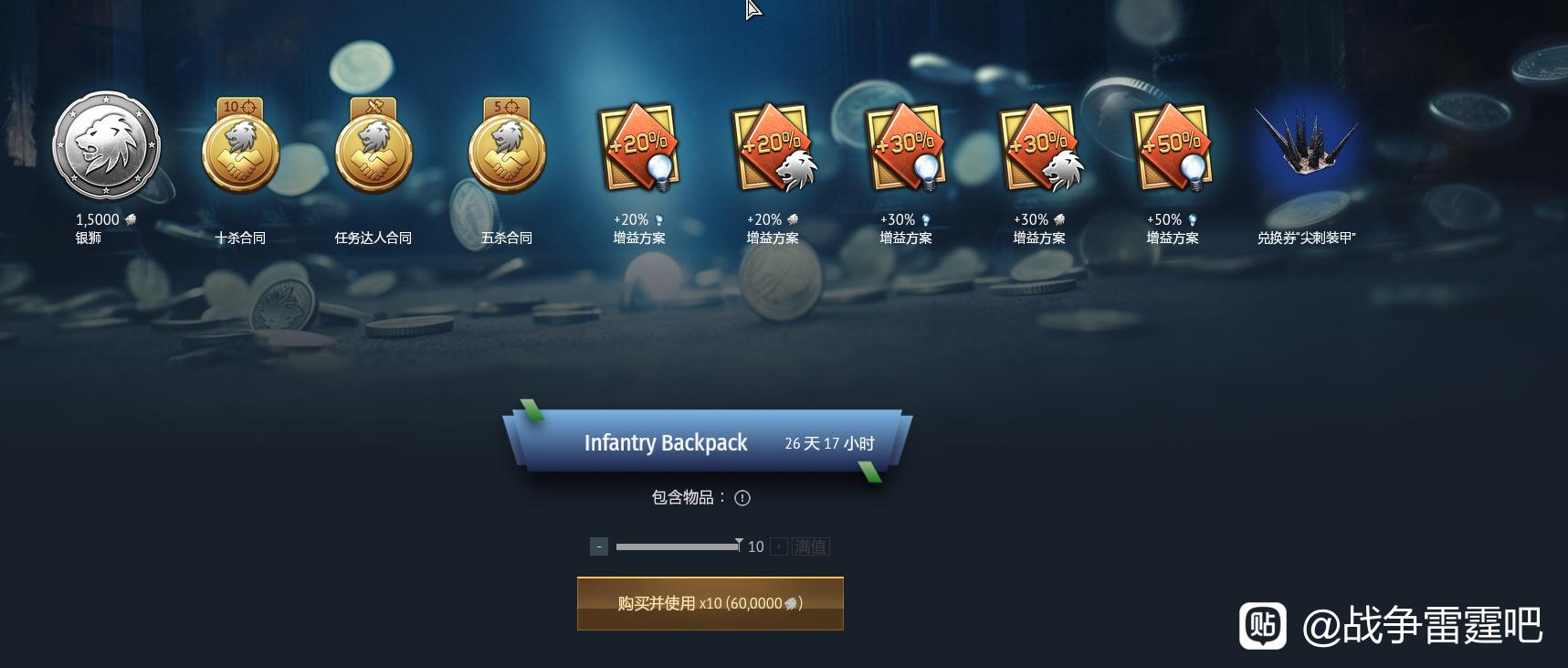Screen dimensions: 1568x668
Task: Click the +50% research booster icon
Action: click(1173, 147)
